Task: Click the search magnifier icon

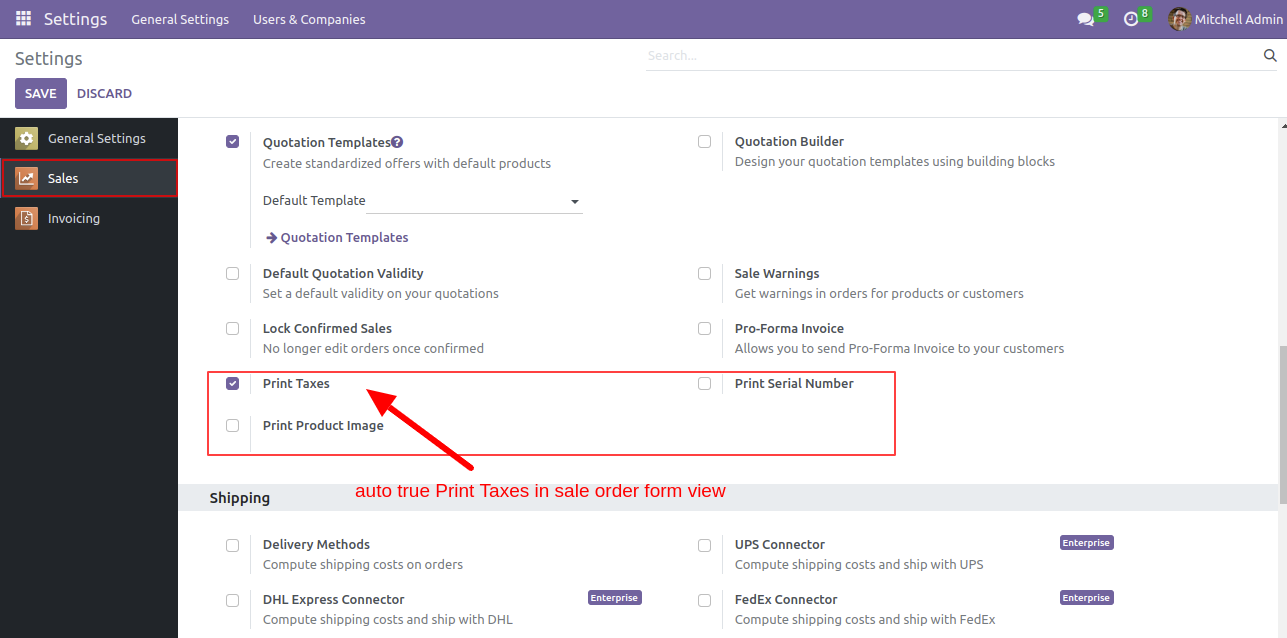Action: pyautogui.click(x=1270, y=56)
